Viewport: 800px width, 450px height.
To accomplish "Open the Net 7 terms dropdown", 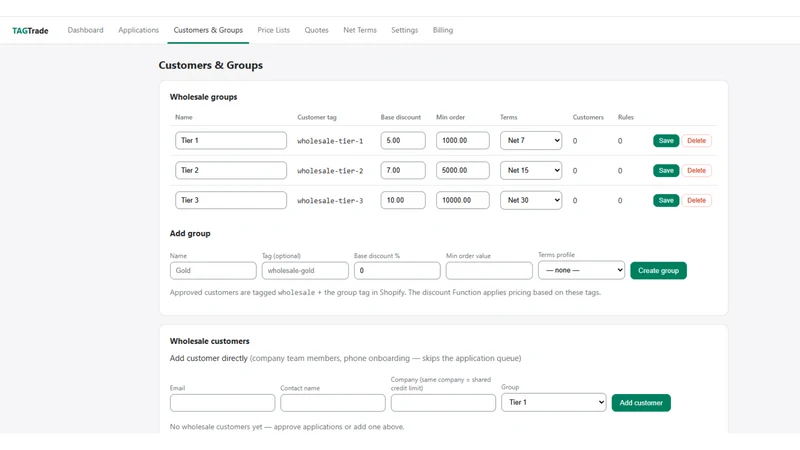I will [x=531, y=140].
